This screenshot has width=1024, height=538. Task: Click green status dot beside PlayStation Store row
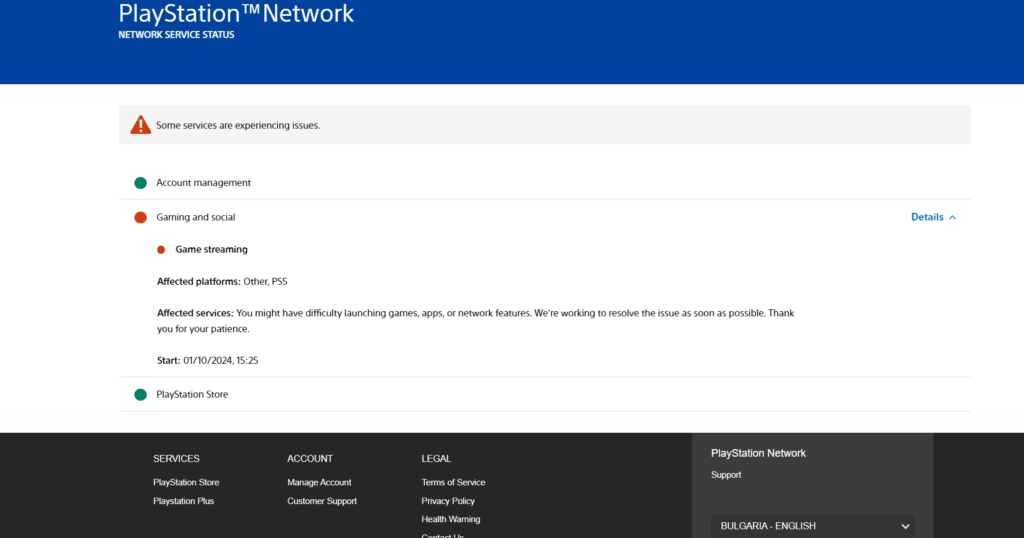140,394
